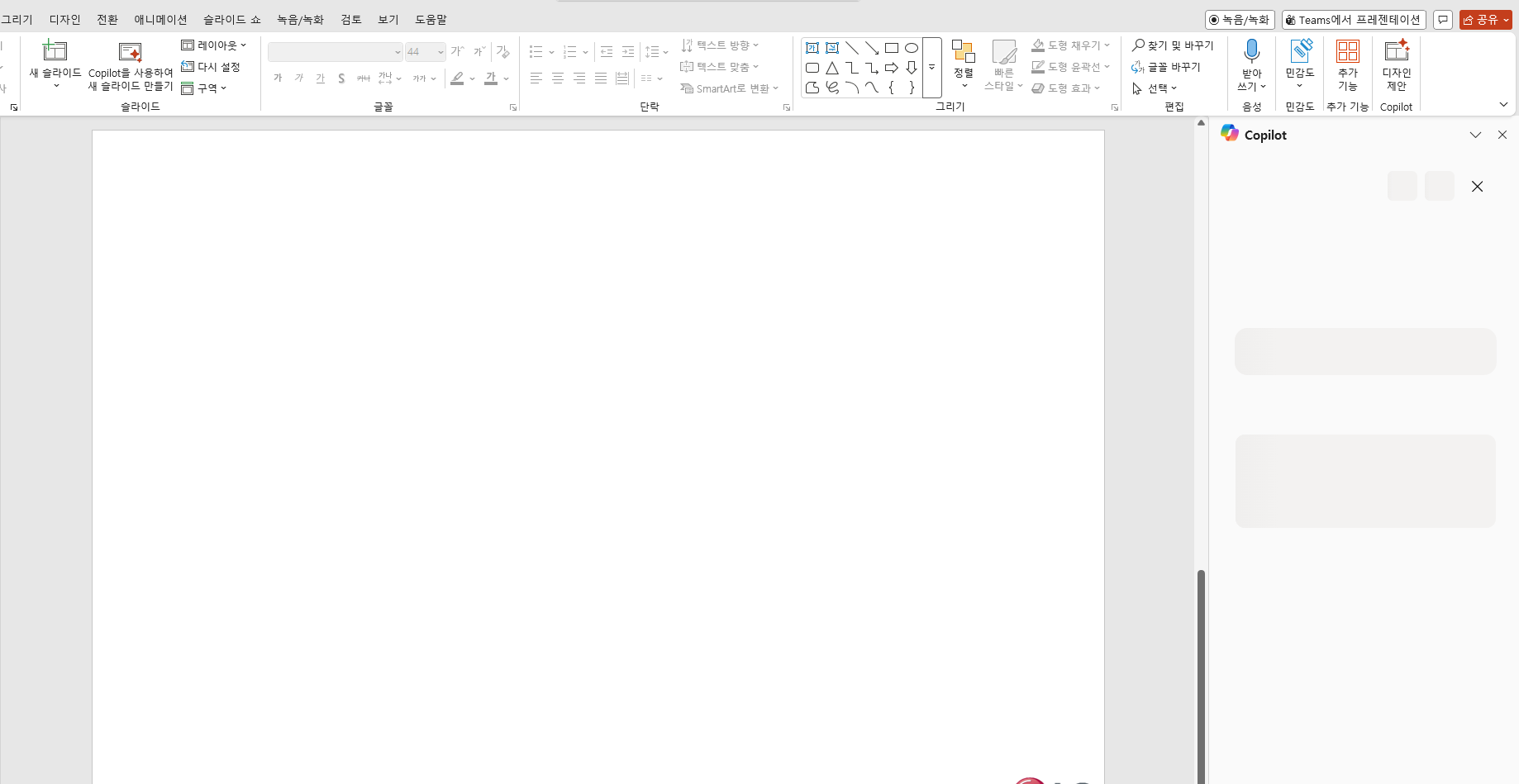The height and width of the screenshot is (784, 1519).
Task: Toggle numbered list icon
Action: click(570, 52)
